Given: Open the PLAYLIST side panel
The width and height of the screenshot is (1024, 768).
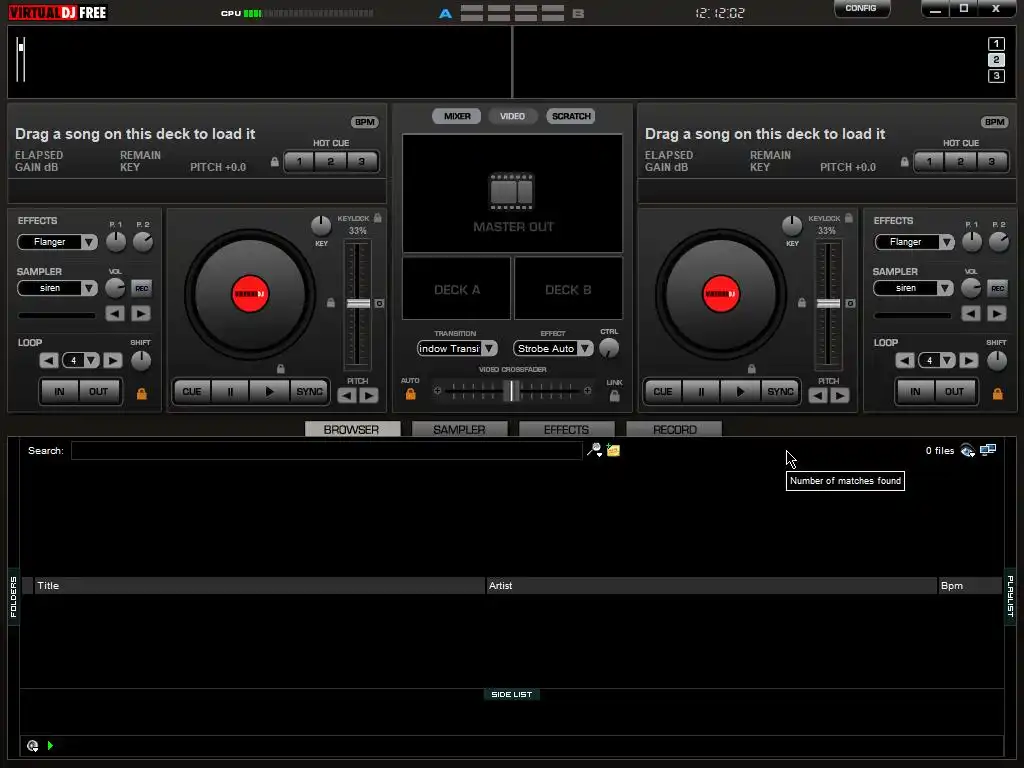Looking at the screenshot, I should pyautogui.click(x=1010, y=596).
